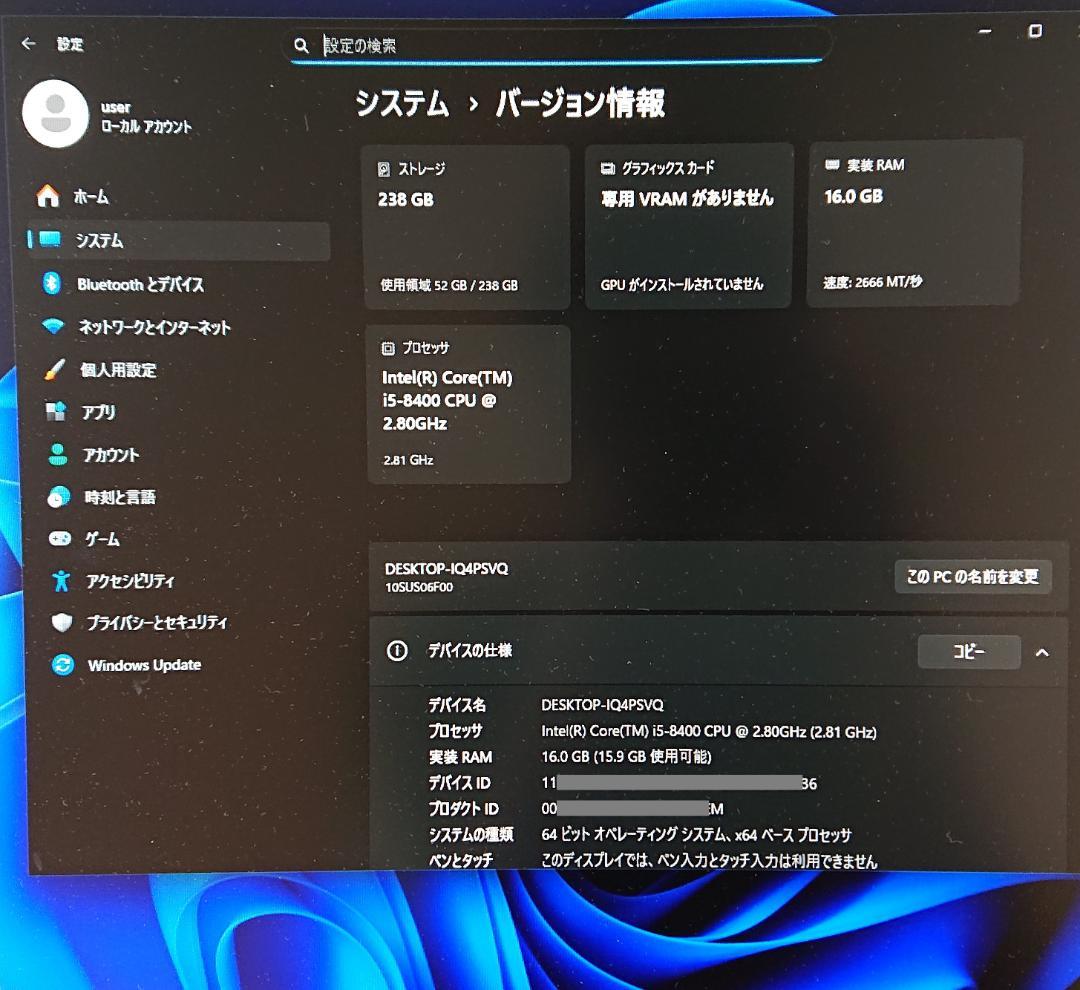
Task: Click コピー to copy device specifications
Action: pyautogui.click(x=967, y=651)
